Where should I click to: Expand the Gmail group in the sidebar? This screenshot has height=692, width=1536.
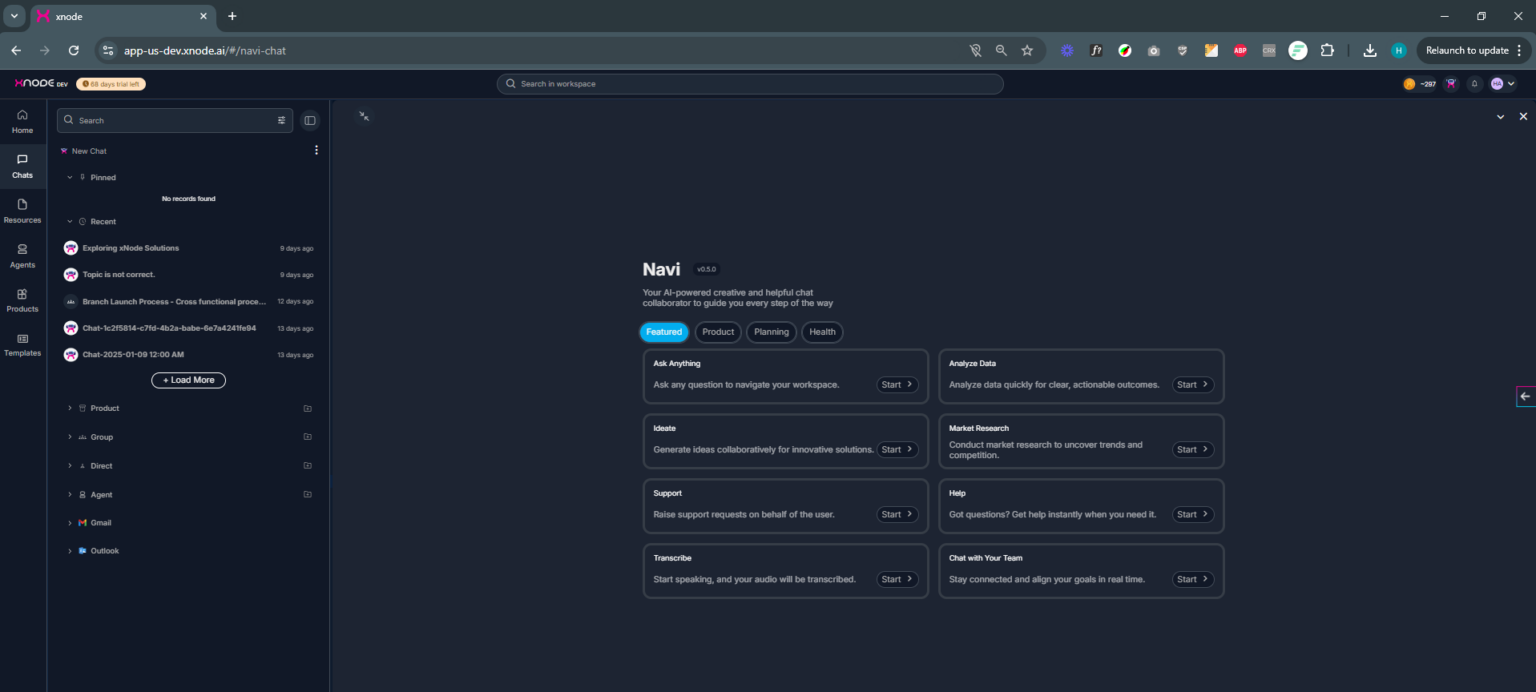click(x=69, y=522)
